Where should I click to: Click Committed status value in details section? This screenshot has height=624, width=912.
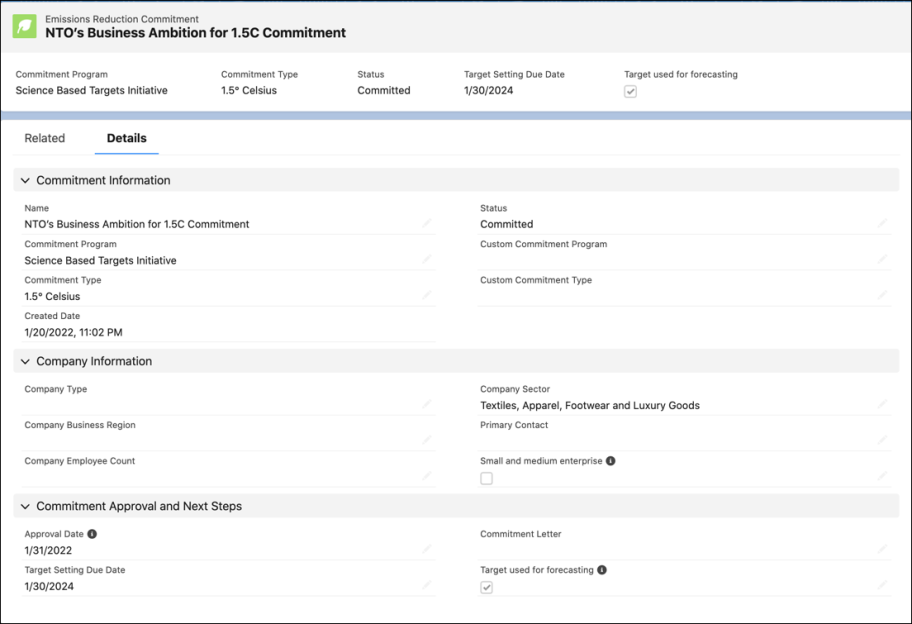[507, 224]
